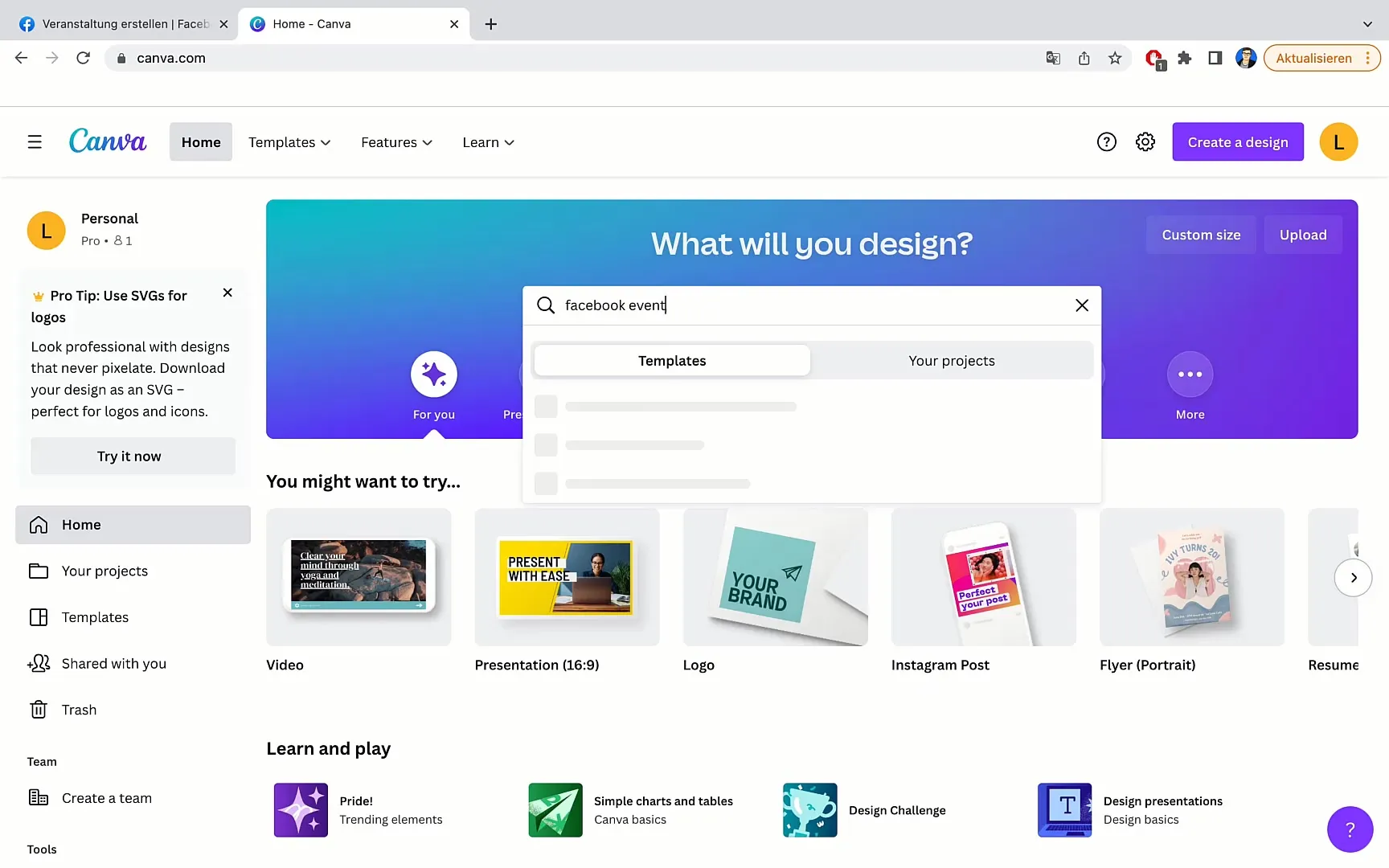
Task: Click the share page icon in address bar
Action: pyautogui.click(x=1084, y=58)
